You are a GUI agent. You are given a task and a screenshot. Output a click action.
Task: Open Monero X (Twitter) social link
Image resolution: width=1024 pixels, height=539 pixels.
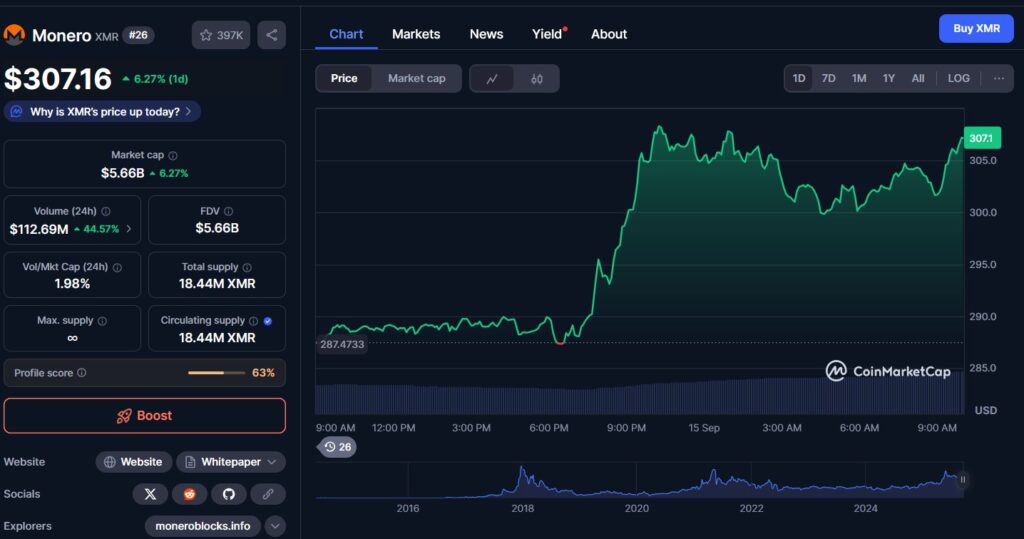tap(150, 494)
